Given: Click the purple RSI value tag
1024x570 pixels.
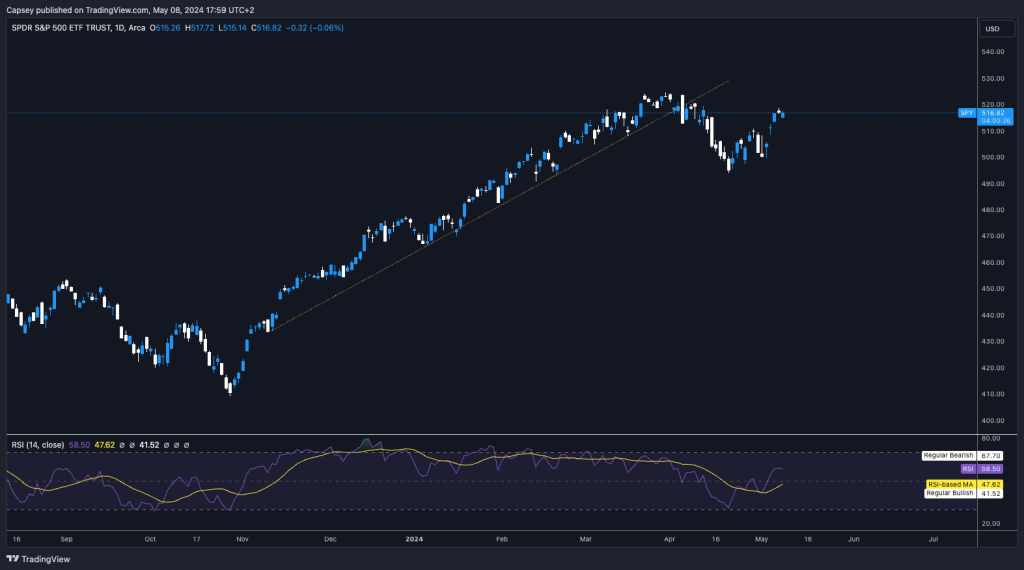Looking at the screenshot, I should (967, 468).
